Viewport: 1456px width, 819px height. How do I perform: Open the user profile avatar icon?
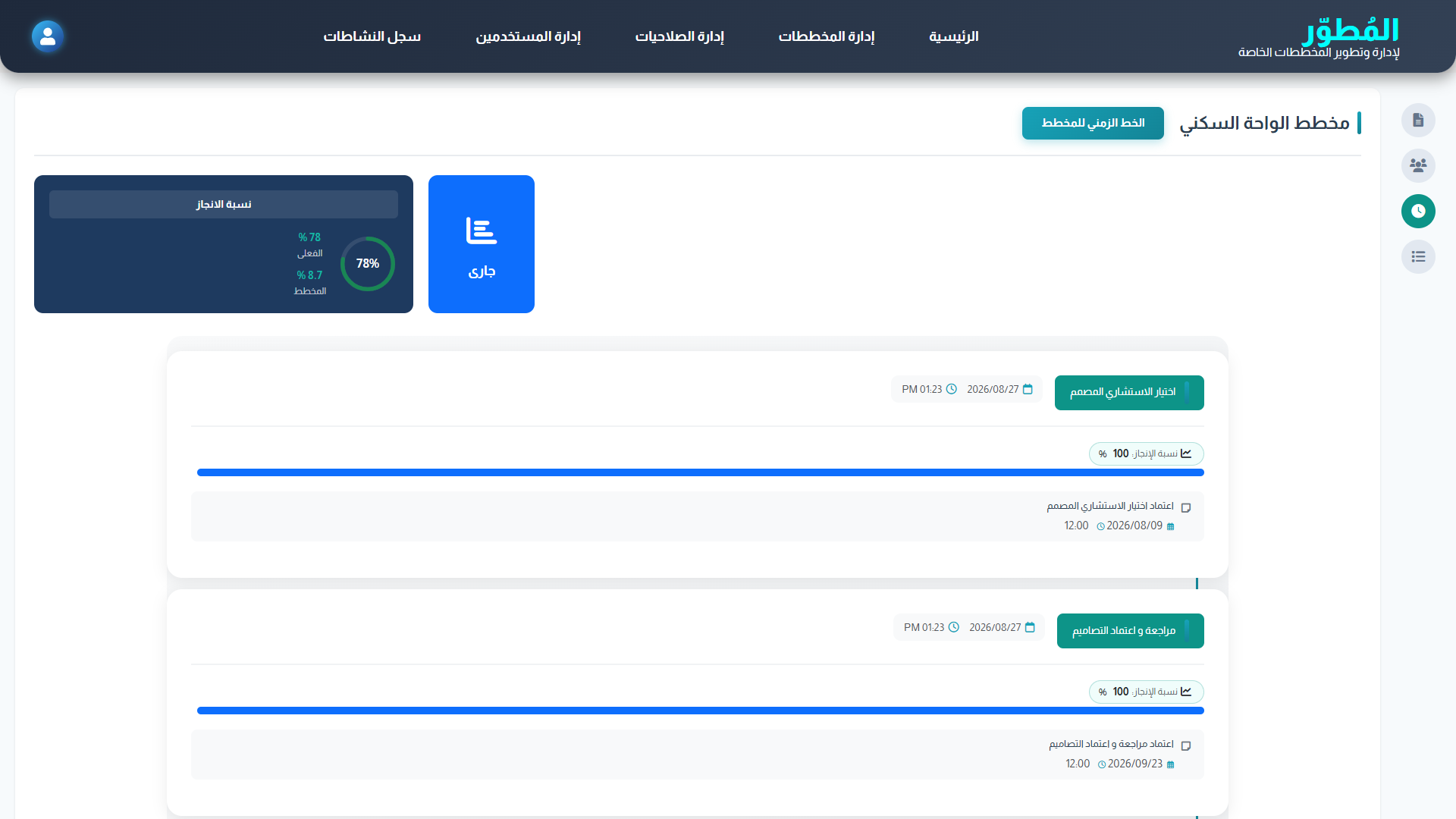click(48, 36)
